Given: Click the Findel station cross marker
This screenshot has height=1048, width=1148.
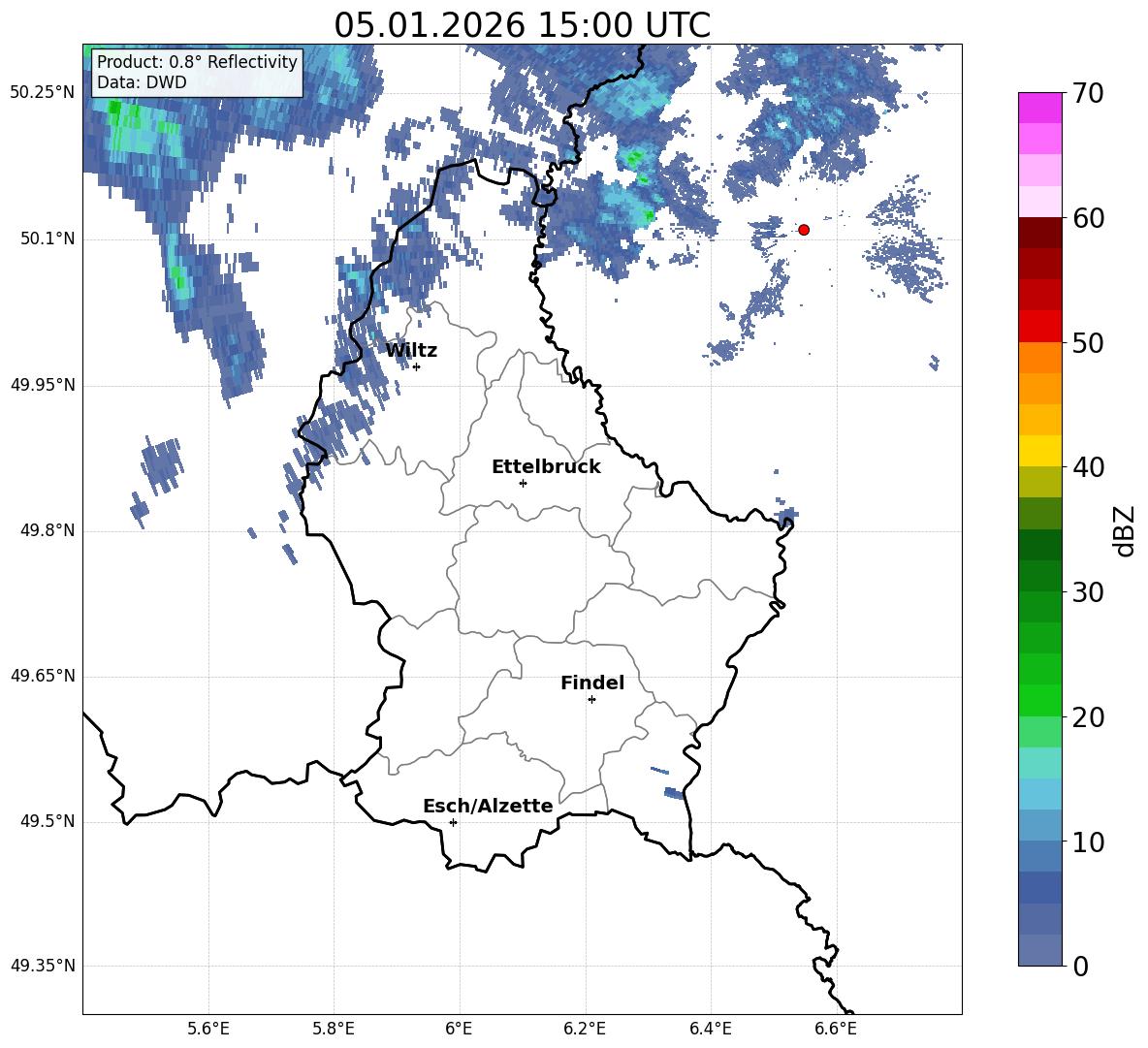Looking at the screenshot, I should pyautogui.click(x=591, y=700).
